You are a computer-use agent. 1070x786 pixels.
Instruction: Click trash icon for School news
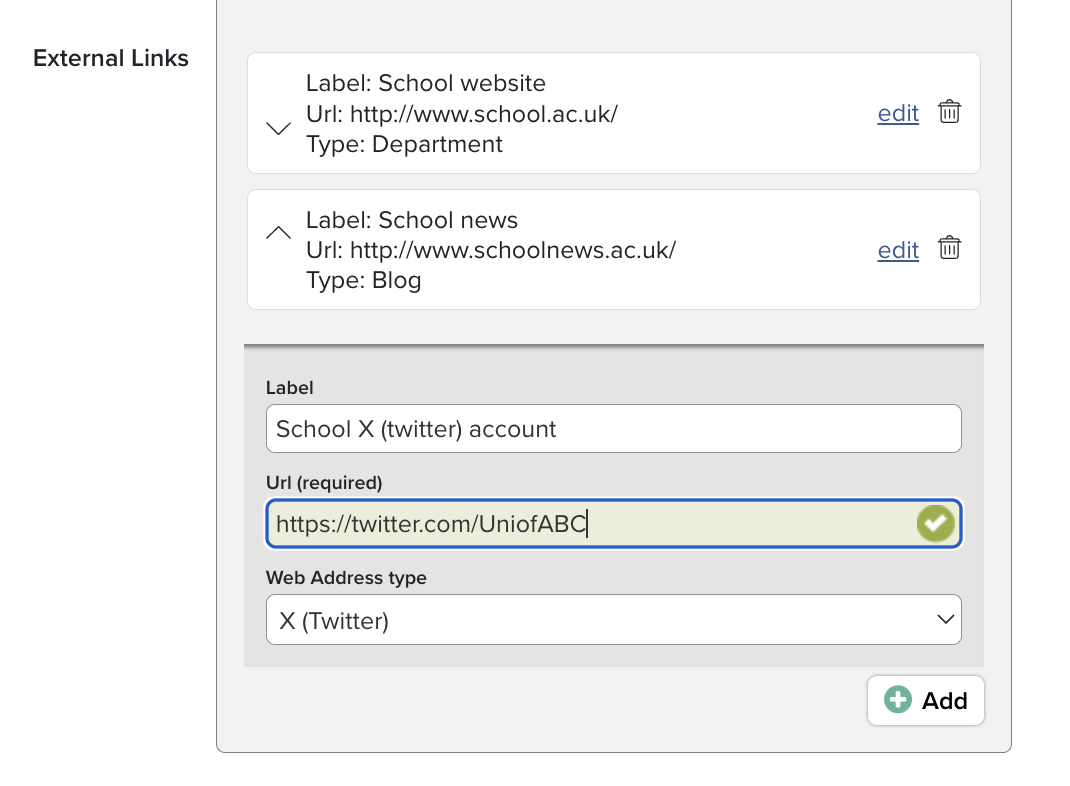click(x=949, y=248)
